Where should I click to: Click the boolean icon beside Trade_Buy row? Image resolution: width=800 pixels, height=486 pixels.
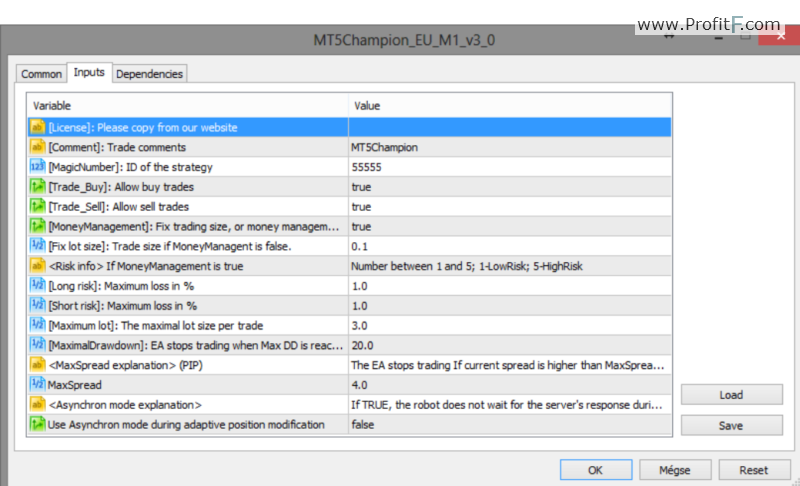point(37,187)
